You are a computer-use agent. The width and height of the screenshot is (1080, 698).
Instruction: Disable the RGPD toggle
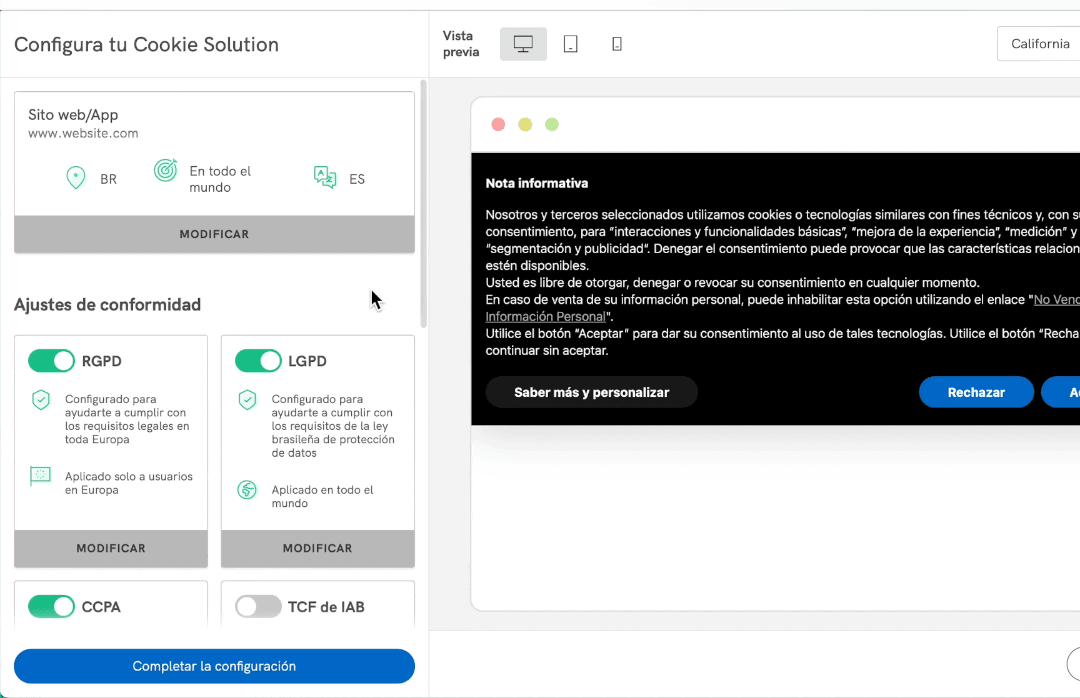(51, 360)
